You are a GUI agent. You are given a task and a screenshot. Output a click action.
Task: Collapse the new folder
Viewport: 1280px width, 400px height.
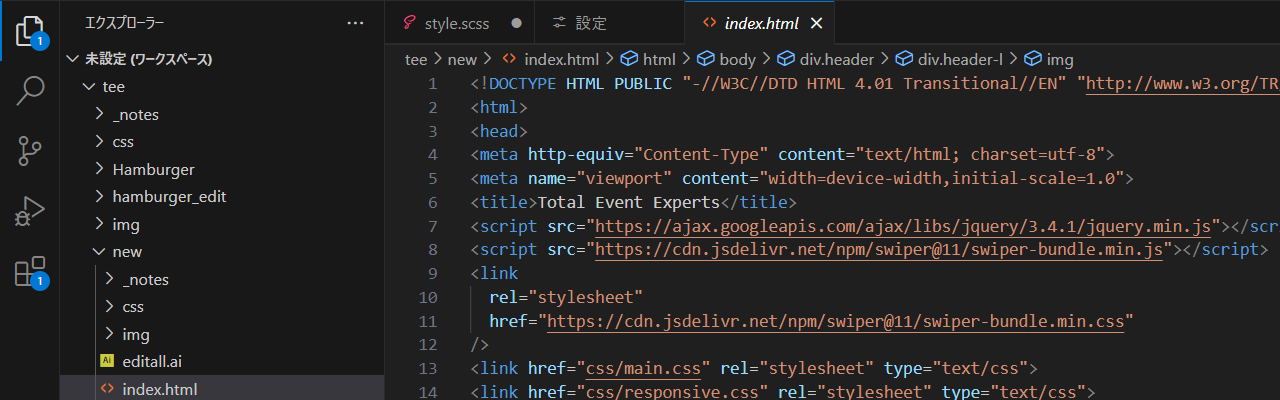click(x=127, y=251)
